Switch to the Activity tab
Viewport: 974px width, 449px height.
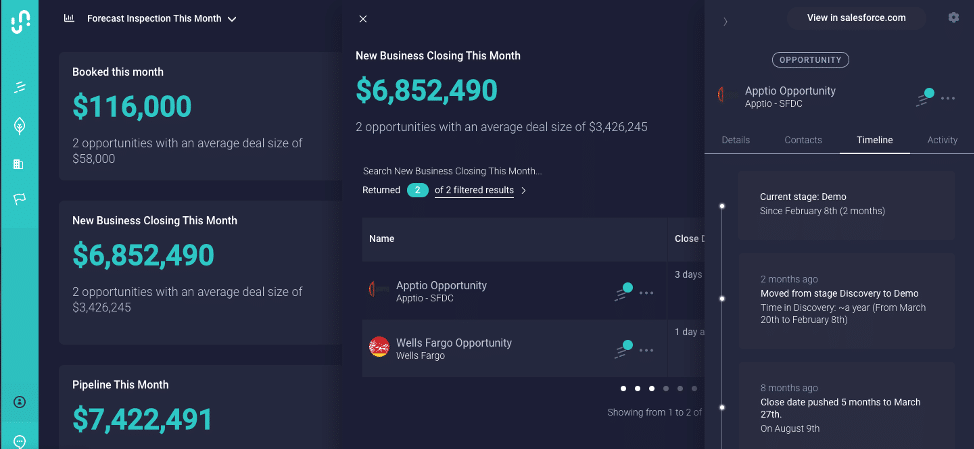click(x=942, y=140)
